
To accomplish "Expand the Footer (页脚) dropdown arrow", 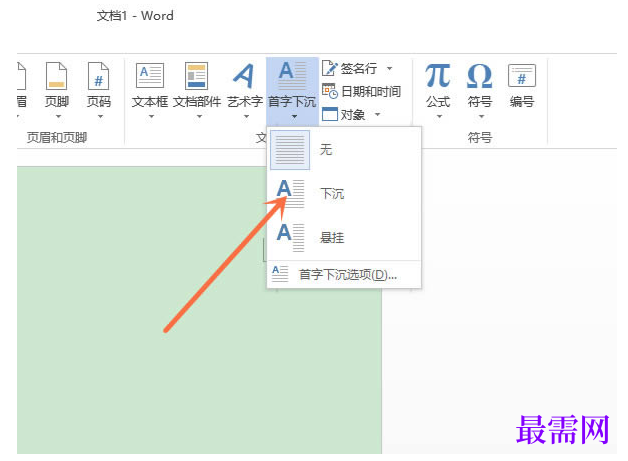I will coord(58,117).
